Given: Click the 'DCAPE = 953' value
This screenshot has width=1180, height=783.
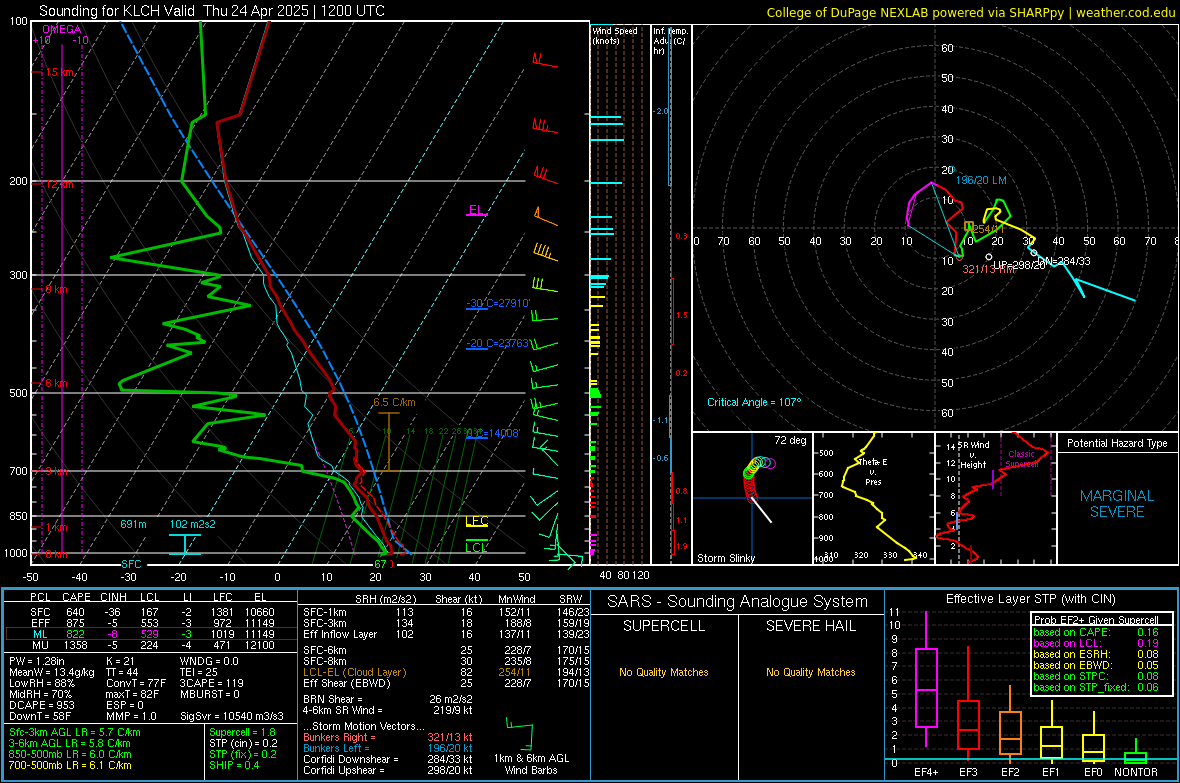Looking at the screenshot, I should (41, 705).
